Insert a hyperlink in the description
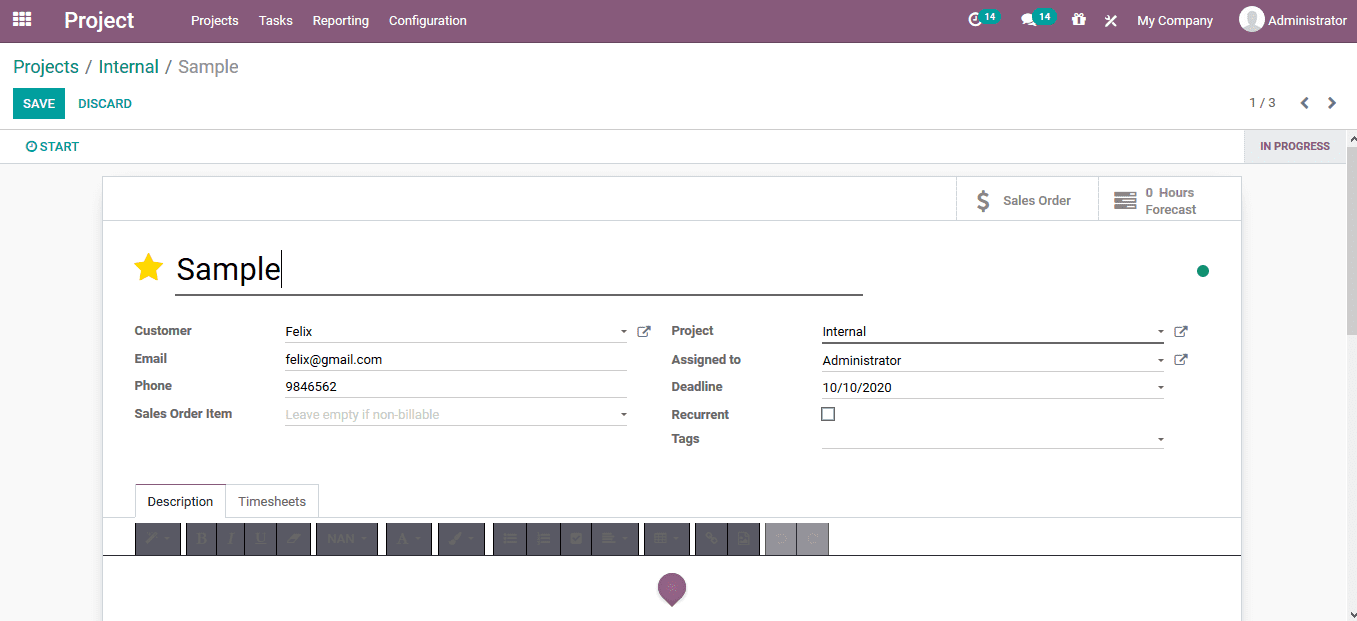The image size is (1357, 621). [710, 538]
